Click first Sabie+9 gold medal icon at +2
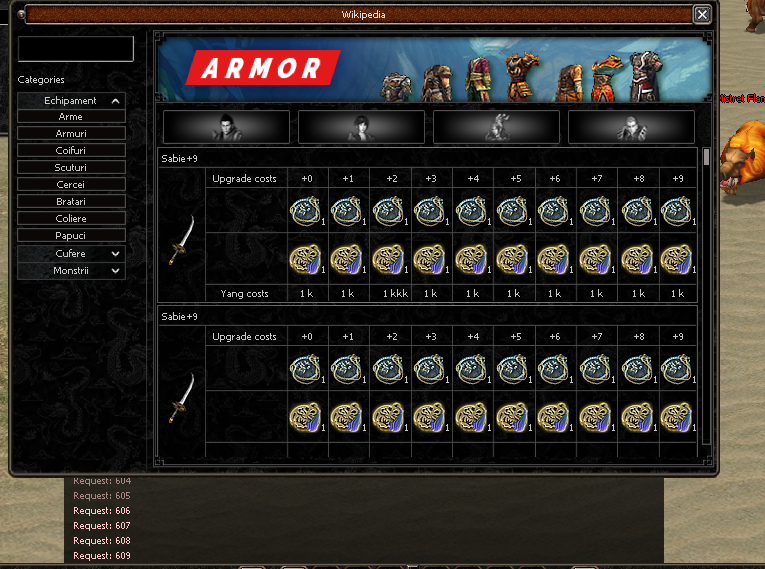This screenshot has width=765, height=569. [389, 259]
